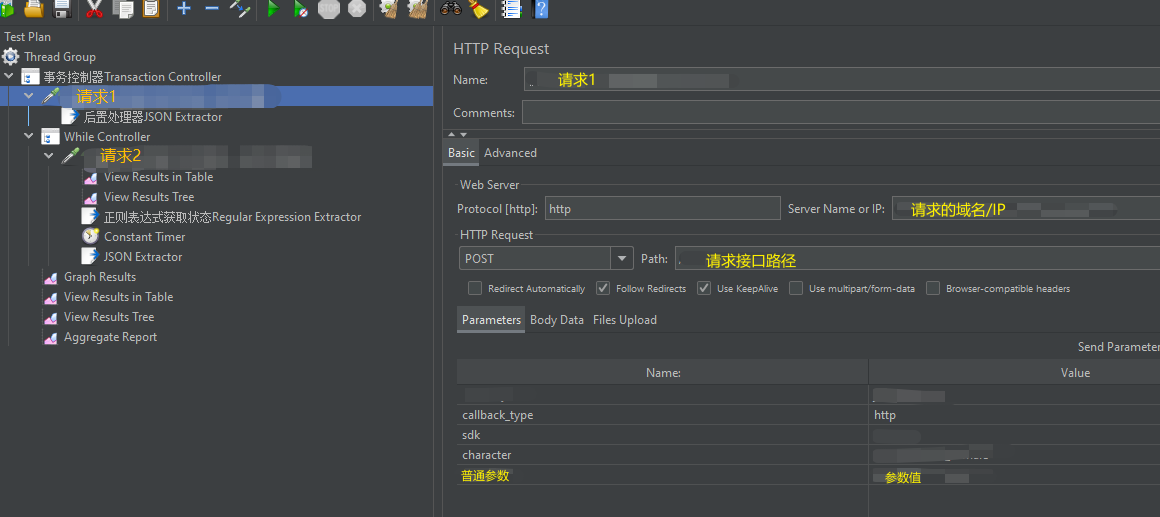Open the Files Upload tab
1160x517 pixels.
point(625,320)
